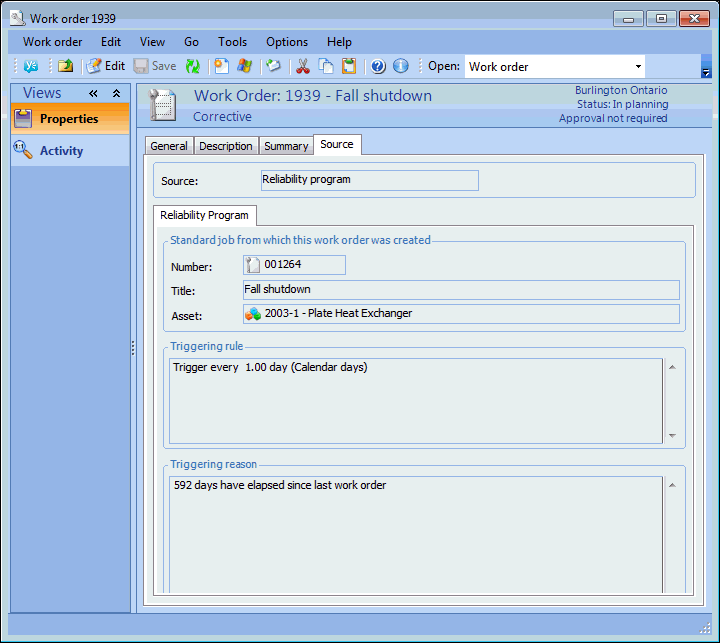The image size is (720, 643).
Task: Select Activity in the Views panel
Action: 61,151
